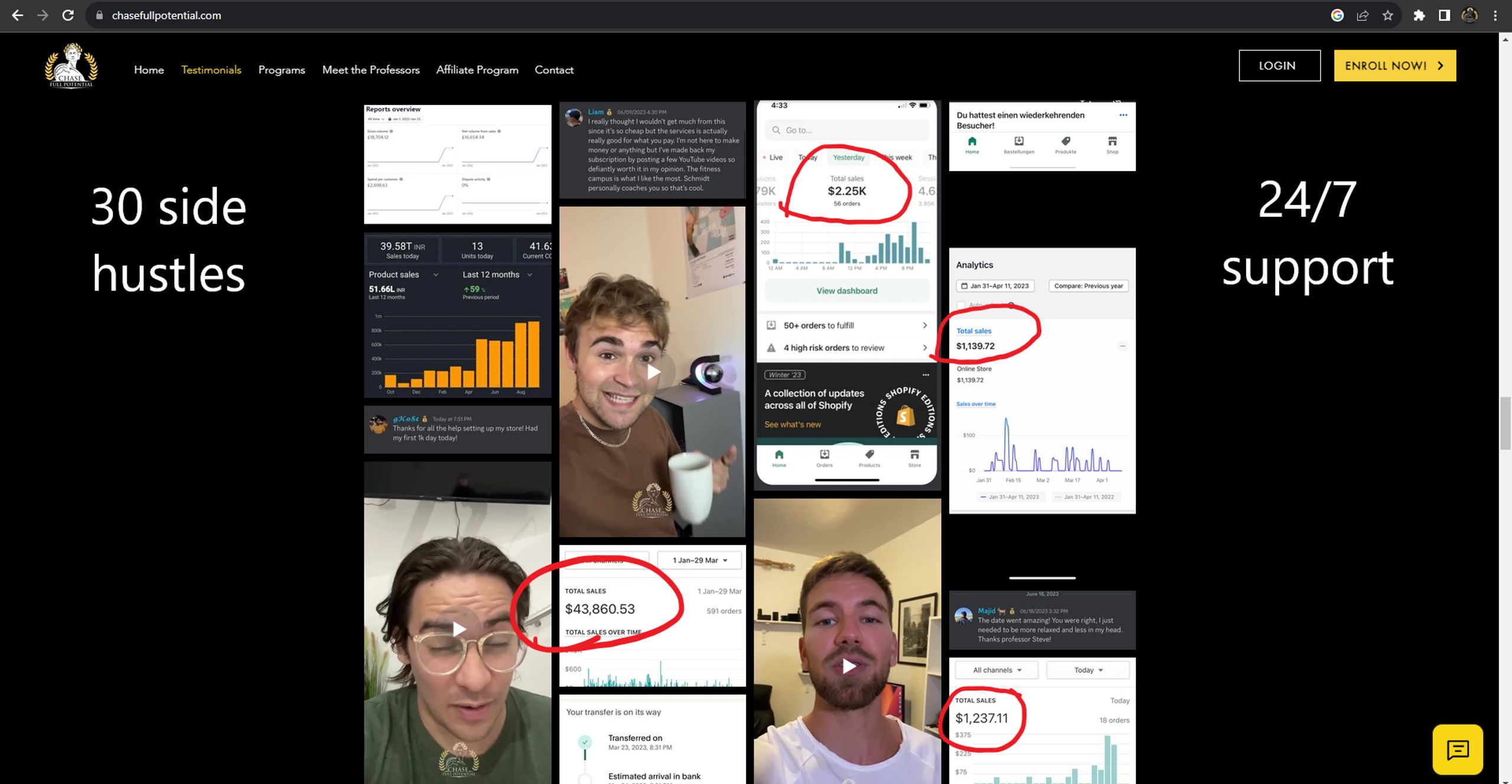Open the 'All channels' dropdown
This screenshot has width=1512, height=784.
coord(997,670)
